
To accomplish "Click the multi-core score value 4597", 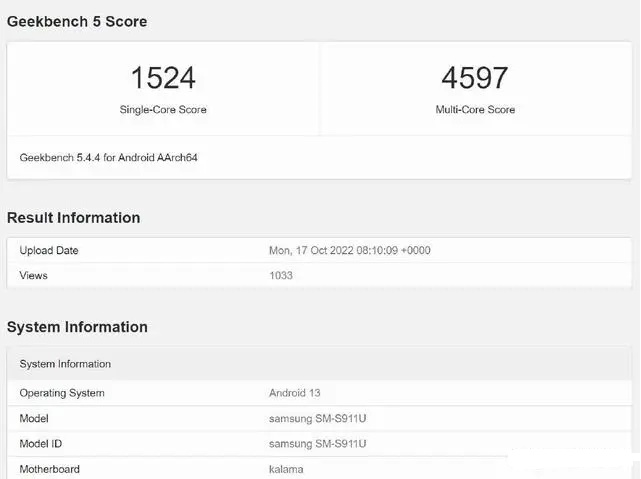I will pos(475,78).
